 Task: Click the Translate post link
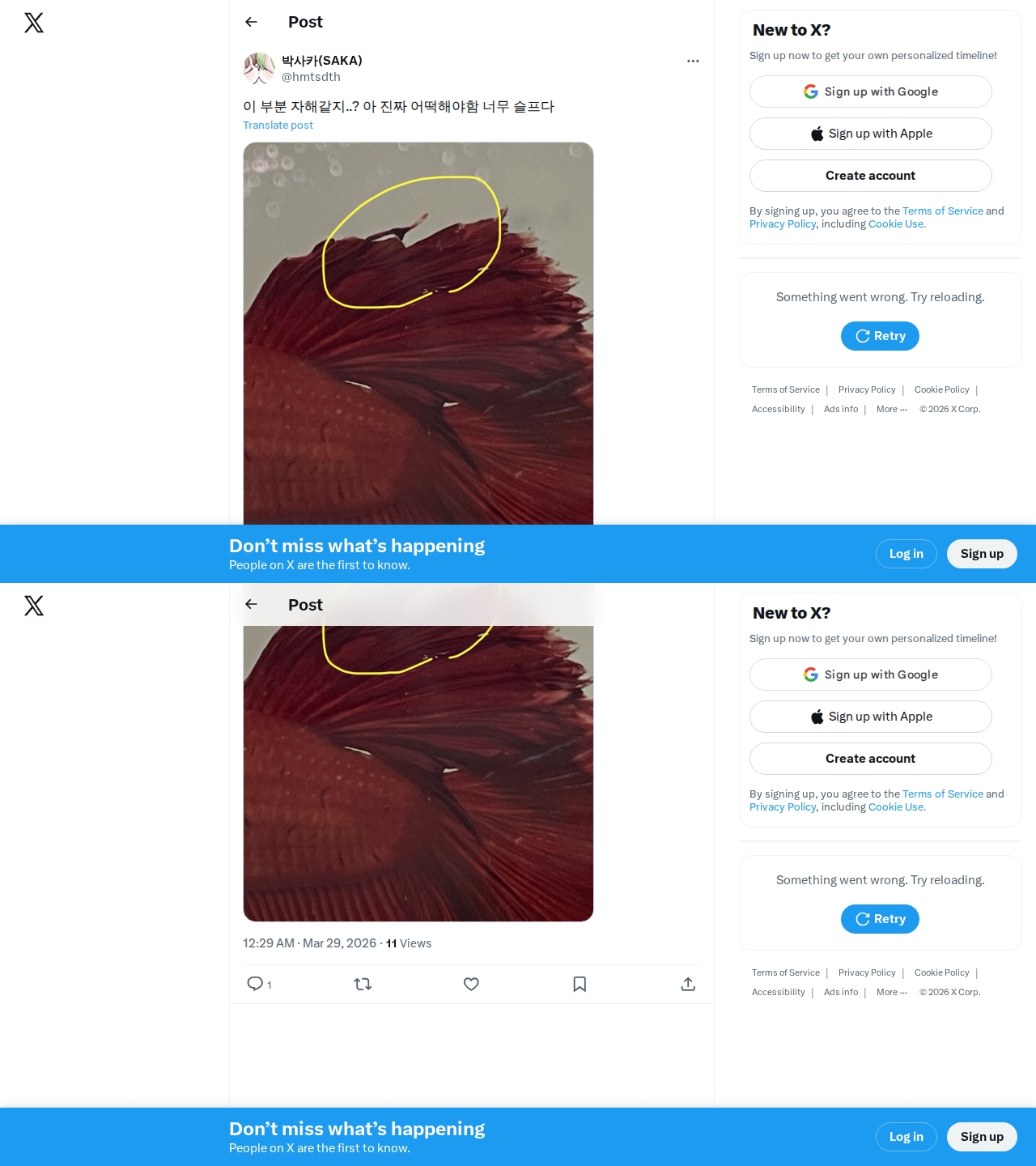coord(278,125)
